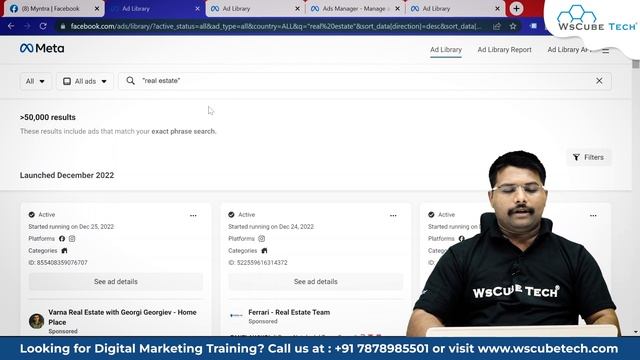This screenshot has width=640, height=360.
Task: Open Varna Real Estate with Georgi Georgiev page
Action: click(122, 317)
